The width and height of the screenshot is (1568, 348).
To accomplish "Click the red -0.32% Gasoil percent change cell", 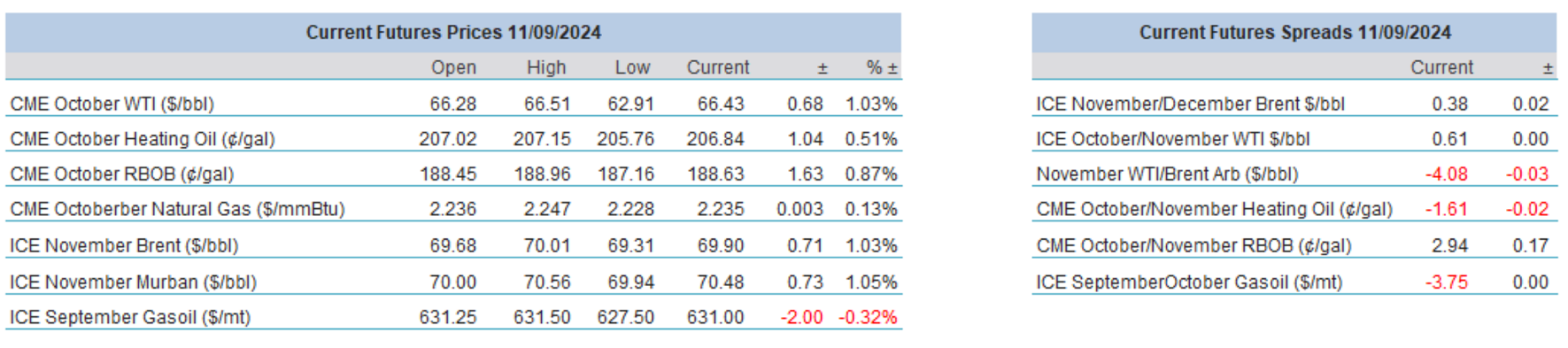I will tap(868, 317).
